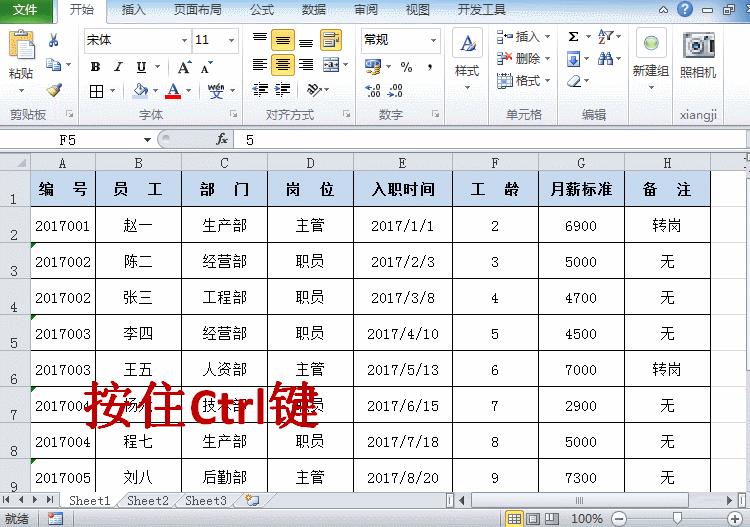Toggle wrap text
750x527 pixels.
point(331,40)
